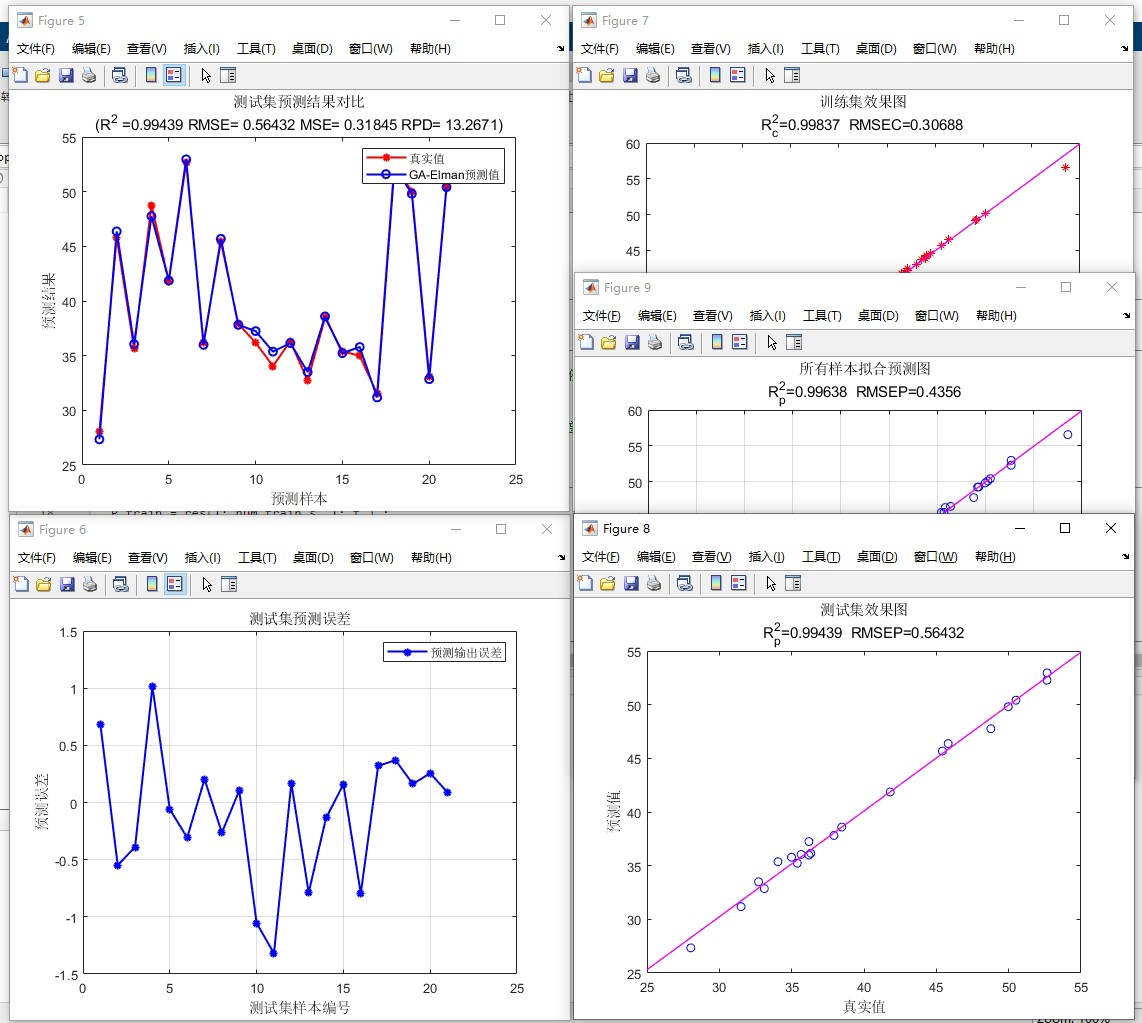The width and height of the screenshot is (1142, 1023).
Task: Save Figure 6 with the floppy disk icon
Action: [x=67, y=584]
